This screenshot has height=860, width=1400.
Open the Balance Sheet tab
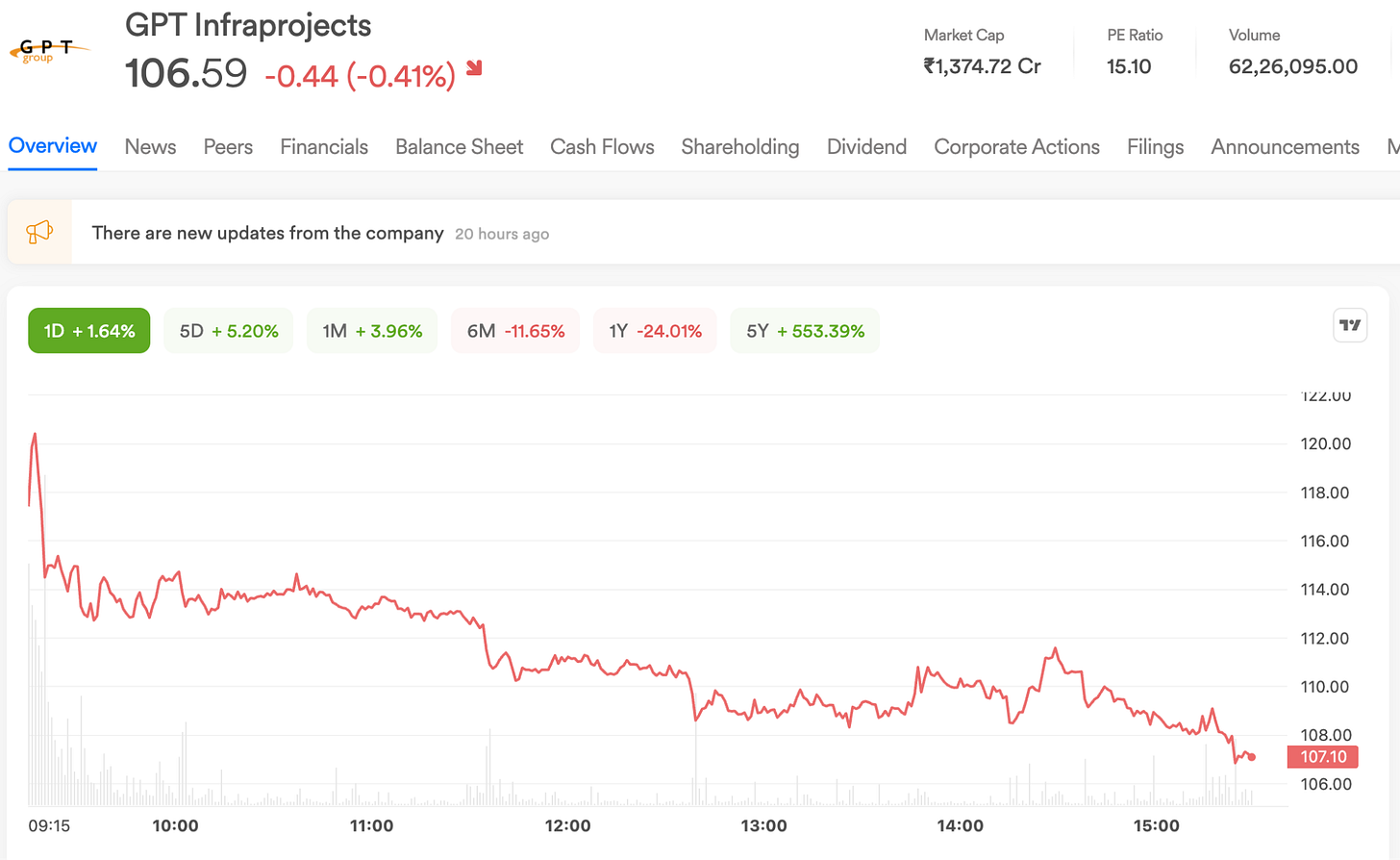460,147
